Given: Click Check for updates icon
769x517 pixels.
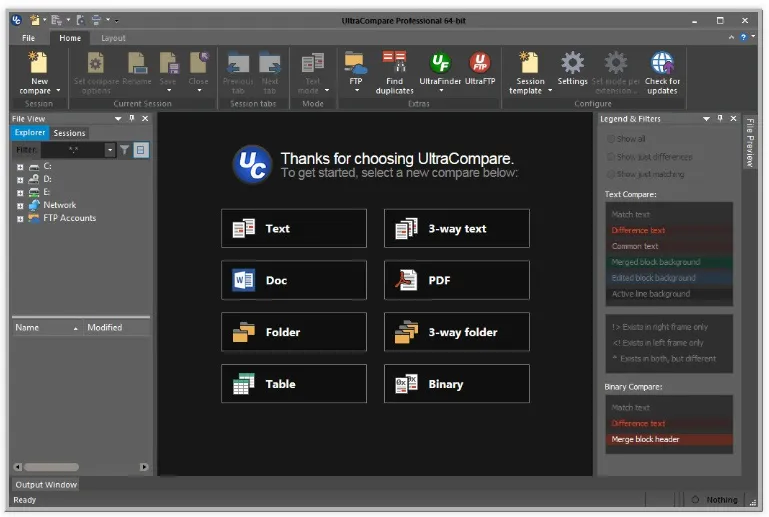Looking at the screenshot, I should 662,63.
